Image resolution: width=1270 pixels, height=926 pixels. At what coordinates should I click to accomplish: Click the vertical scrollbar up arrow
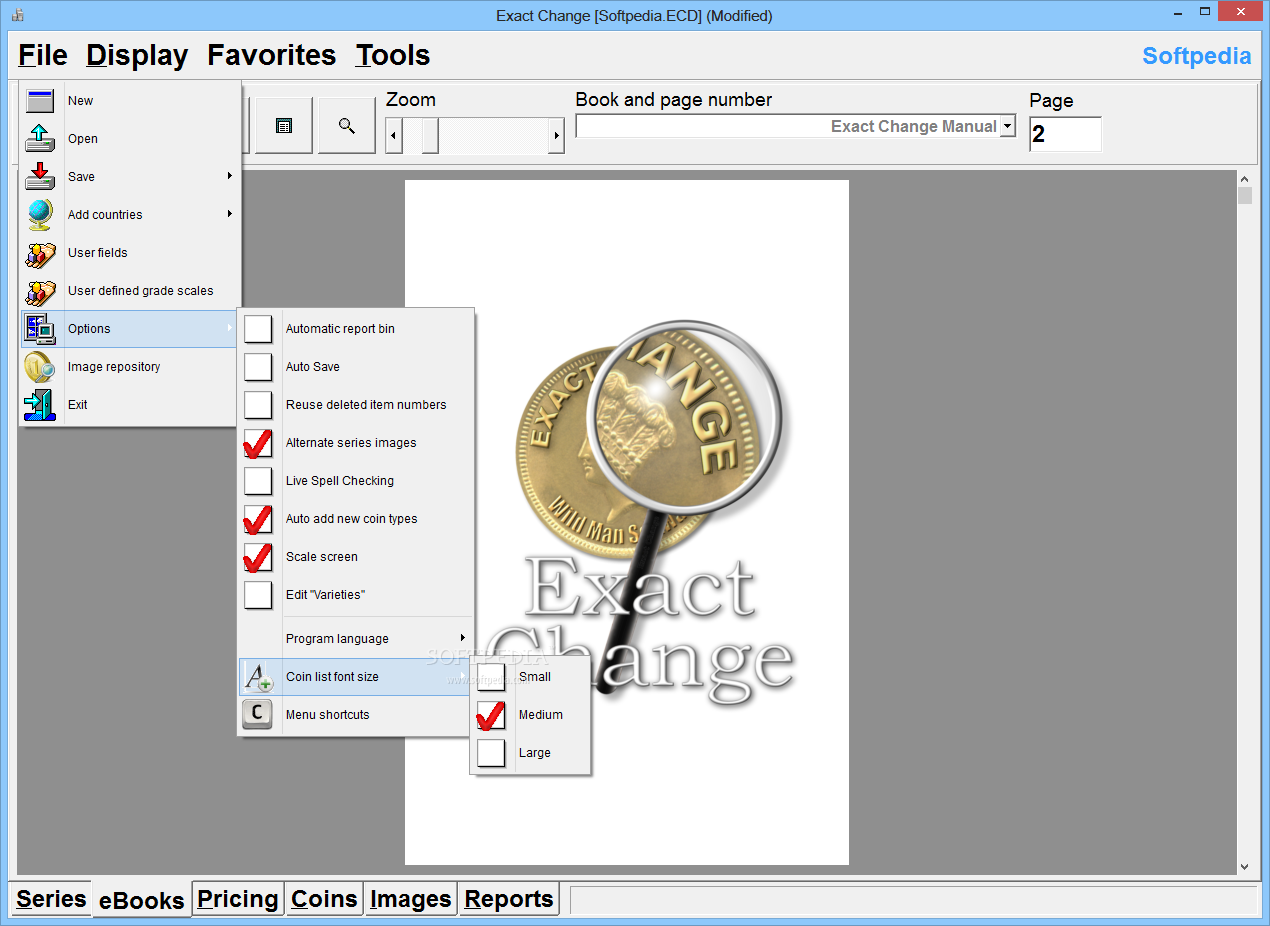pos(1244,178)
